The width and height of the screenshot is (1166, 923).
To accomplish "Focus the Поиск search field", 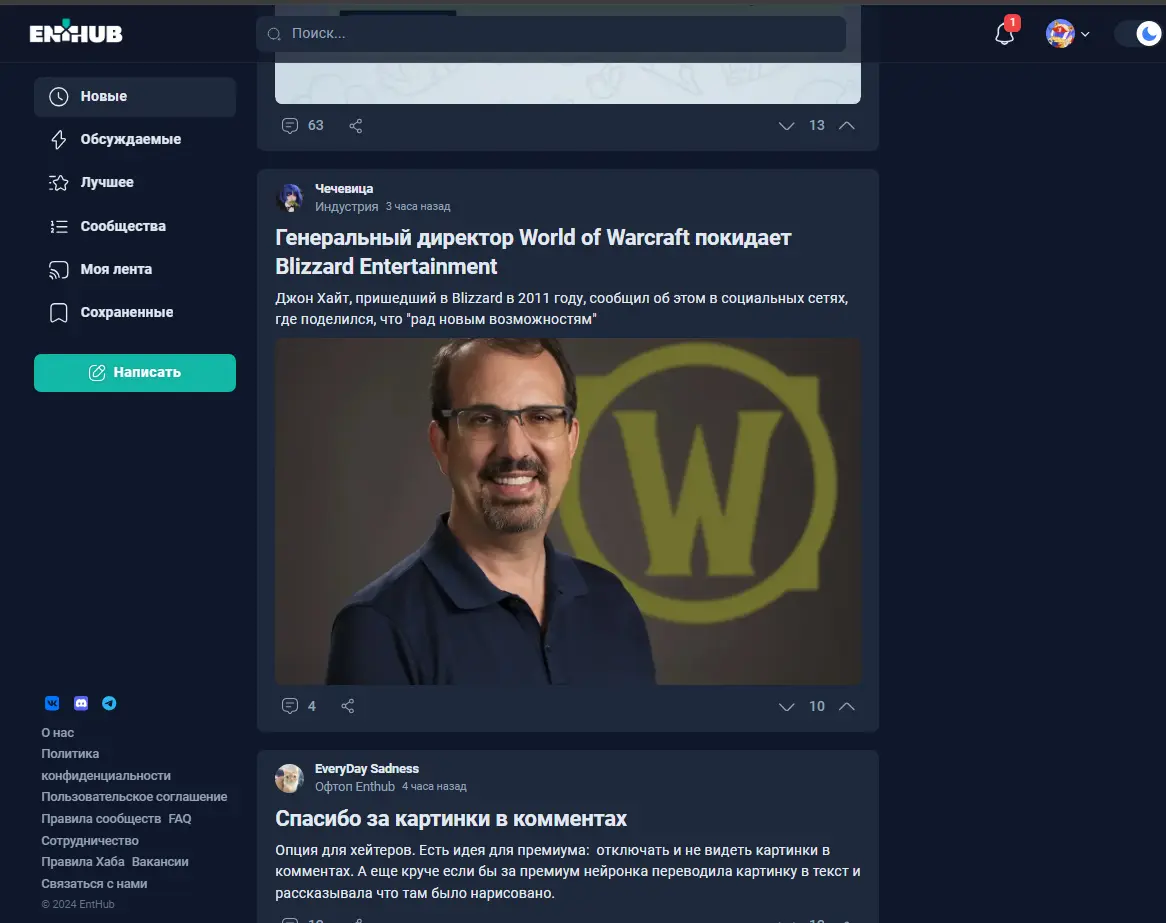I will (551, 33).
